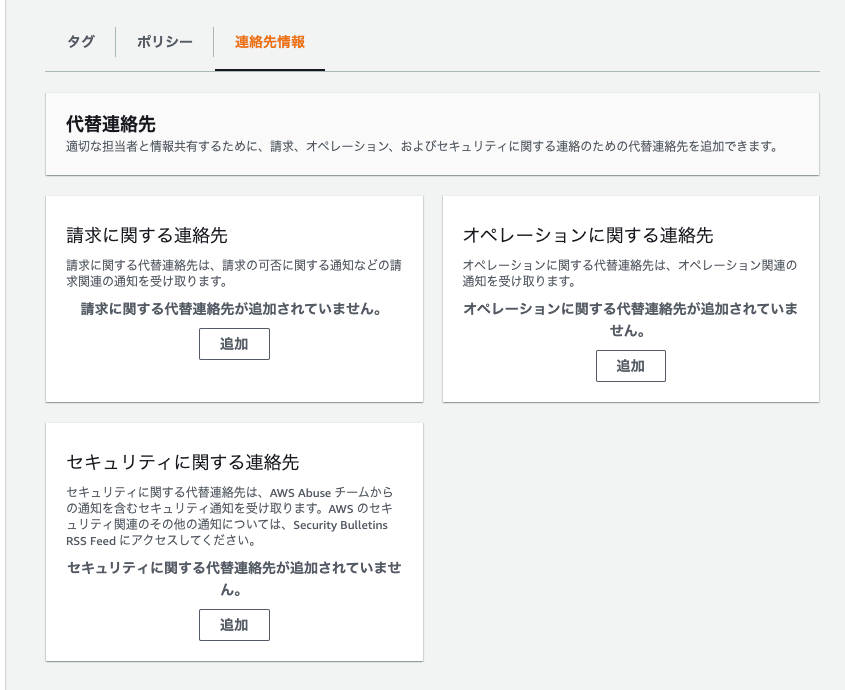
Task: Click the billing contact description paragraph
Action: [234, 273]
